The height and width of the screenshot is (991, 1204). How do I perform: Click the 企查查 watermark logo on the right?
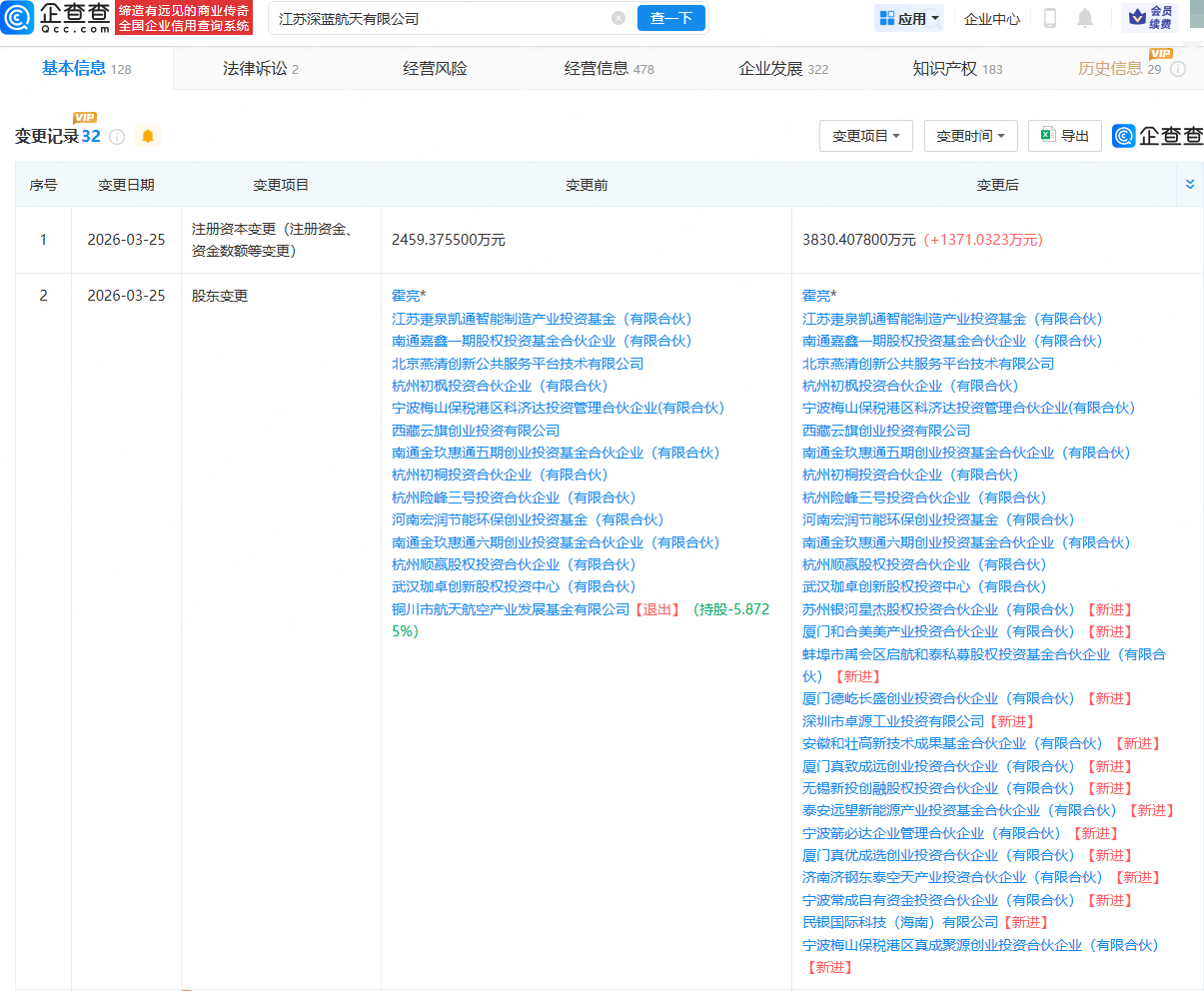1126,137
